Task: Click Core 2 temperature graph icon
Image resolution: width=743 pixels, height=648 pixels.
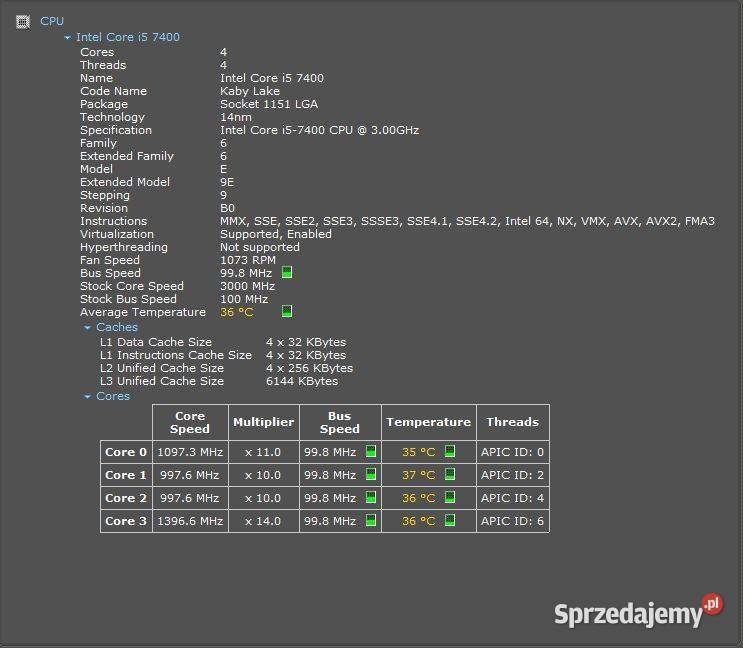Action: coord(450,497)
